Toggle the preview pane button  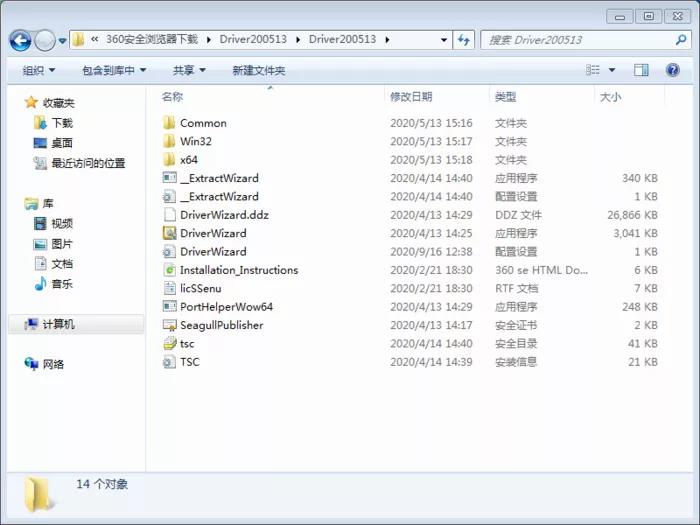pos(641,70)
